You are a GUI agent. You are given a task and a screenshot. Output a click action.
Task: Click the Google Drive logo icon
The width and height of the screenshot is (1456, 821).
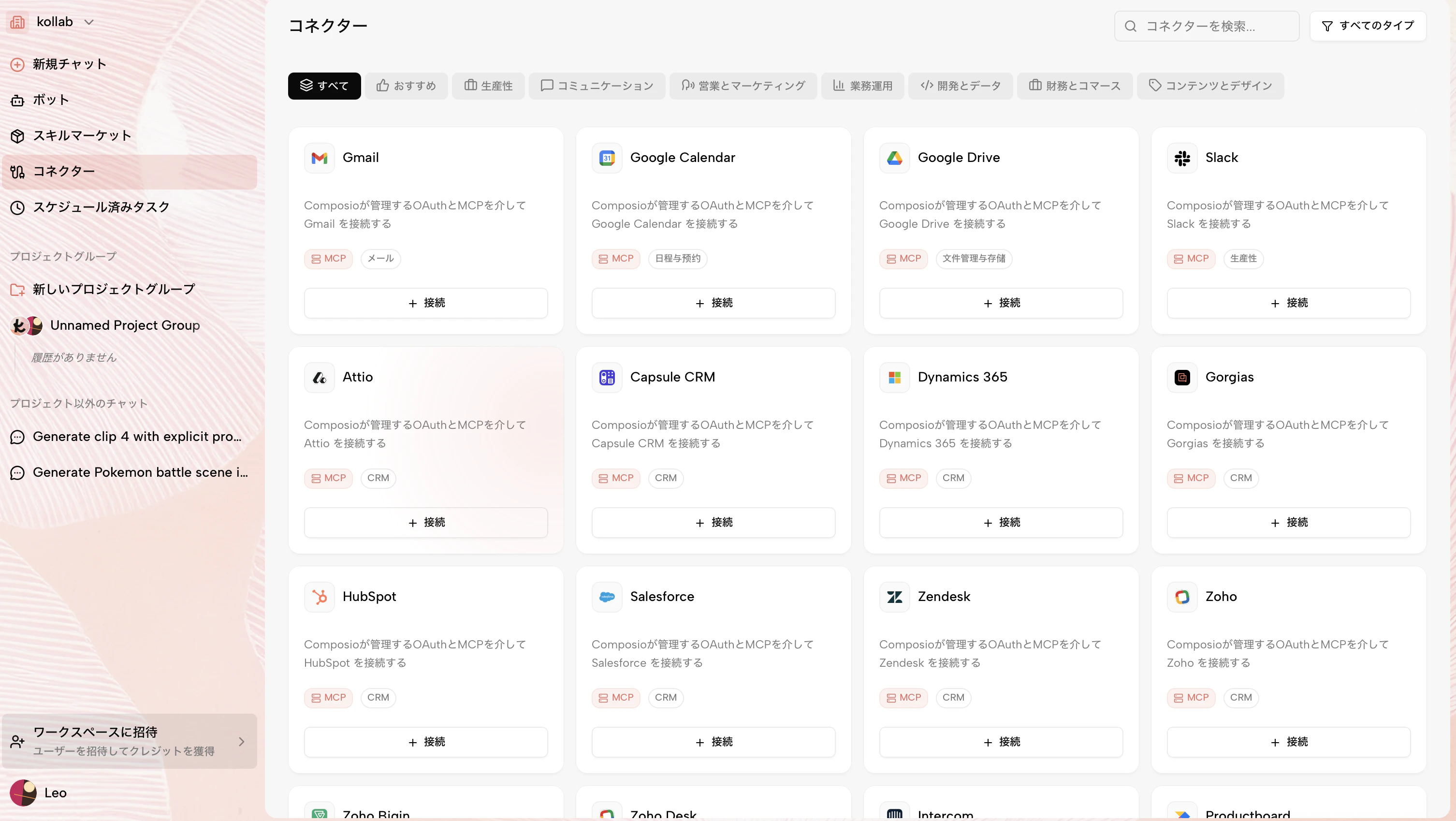(895, 158)
